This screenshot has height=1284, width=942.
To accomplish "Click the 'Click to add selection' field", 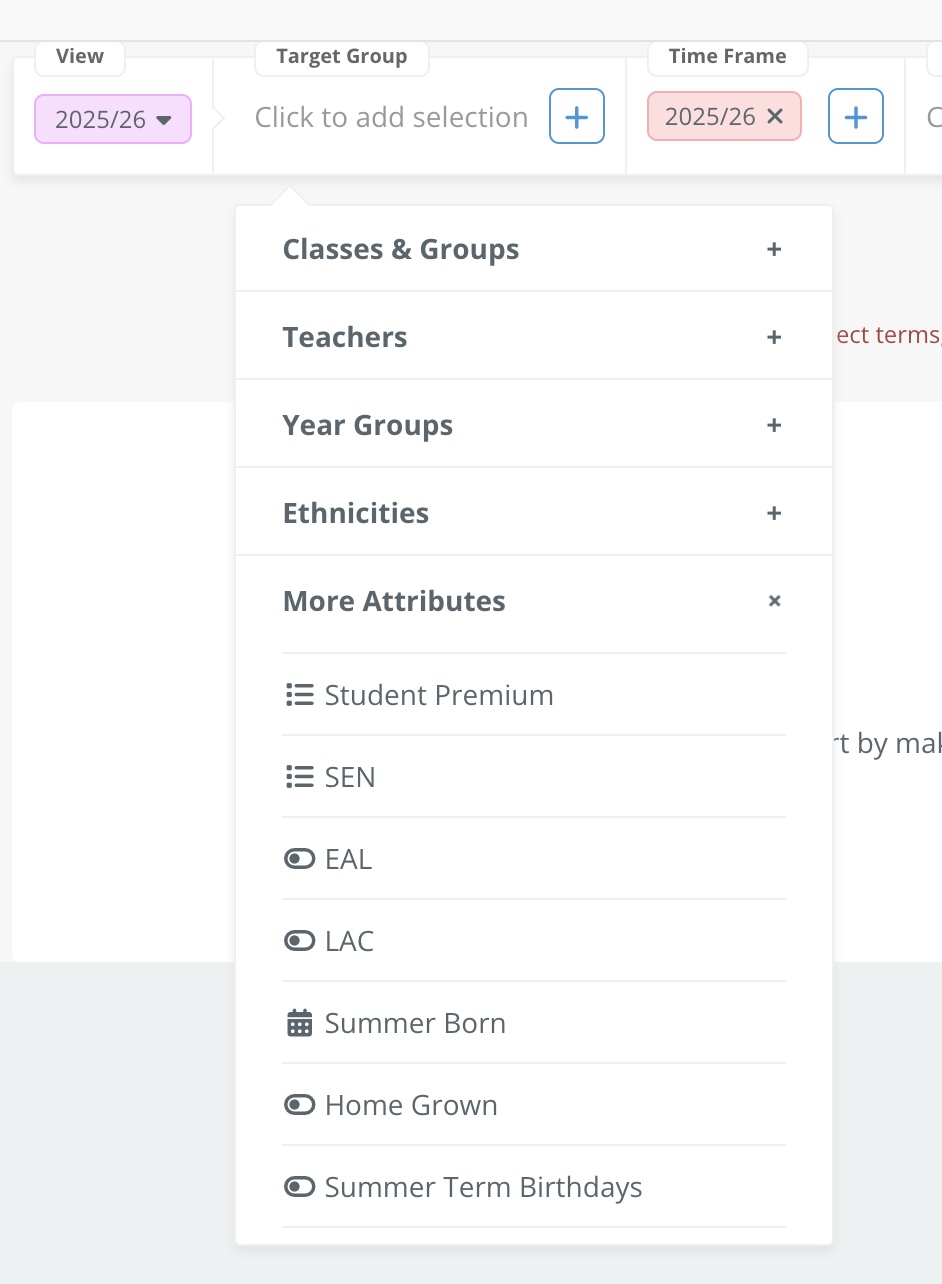I will tap(391, 117).
